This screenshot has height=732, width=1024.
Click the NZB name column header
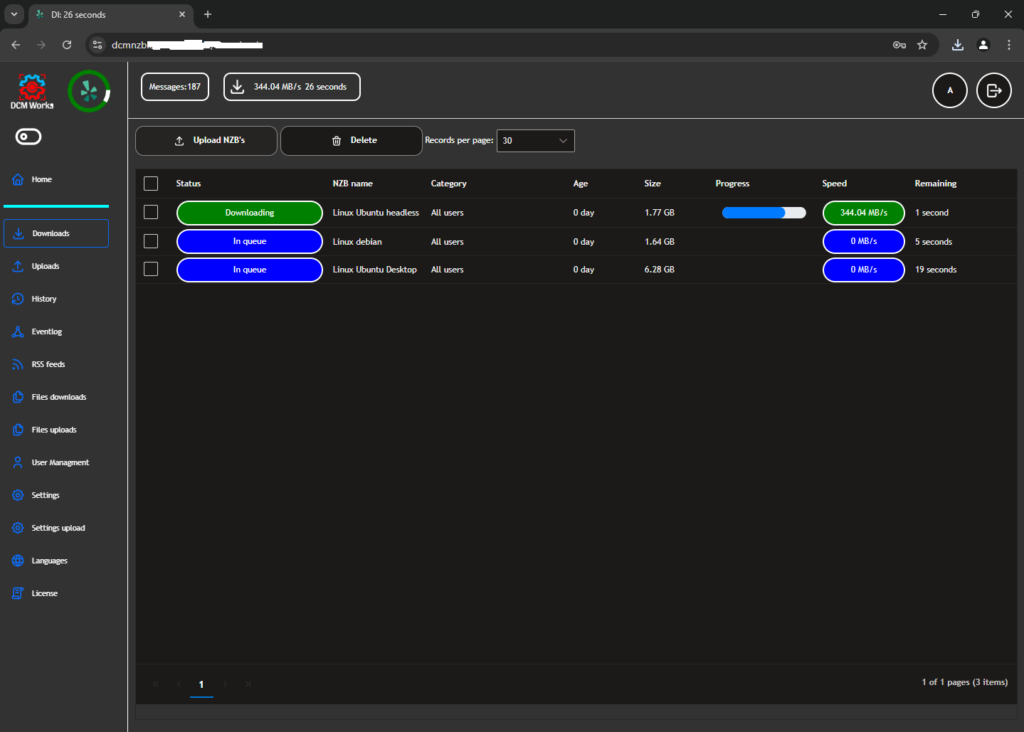(x=353, y=183)
